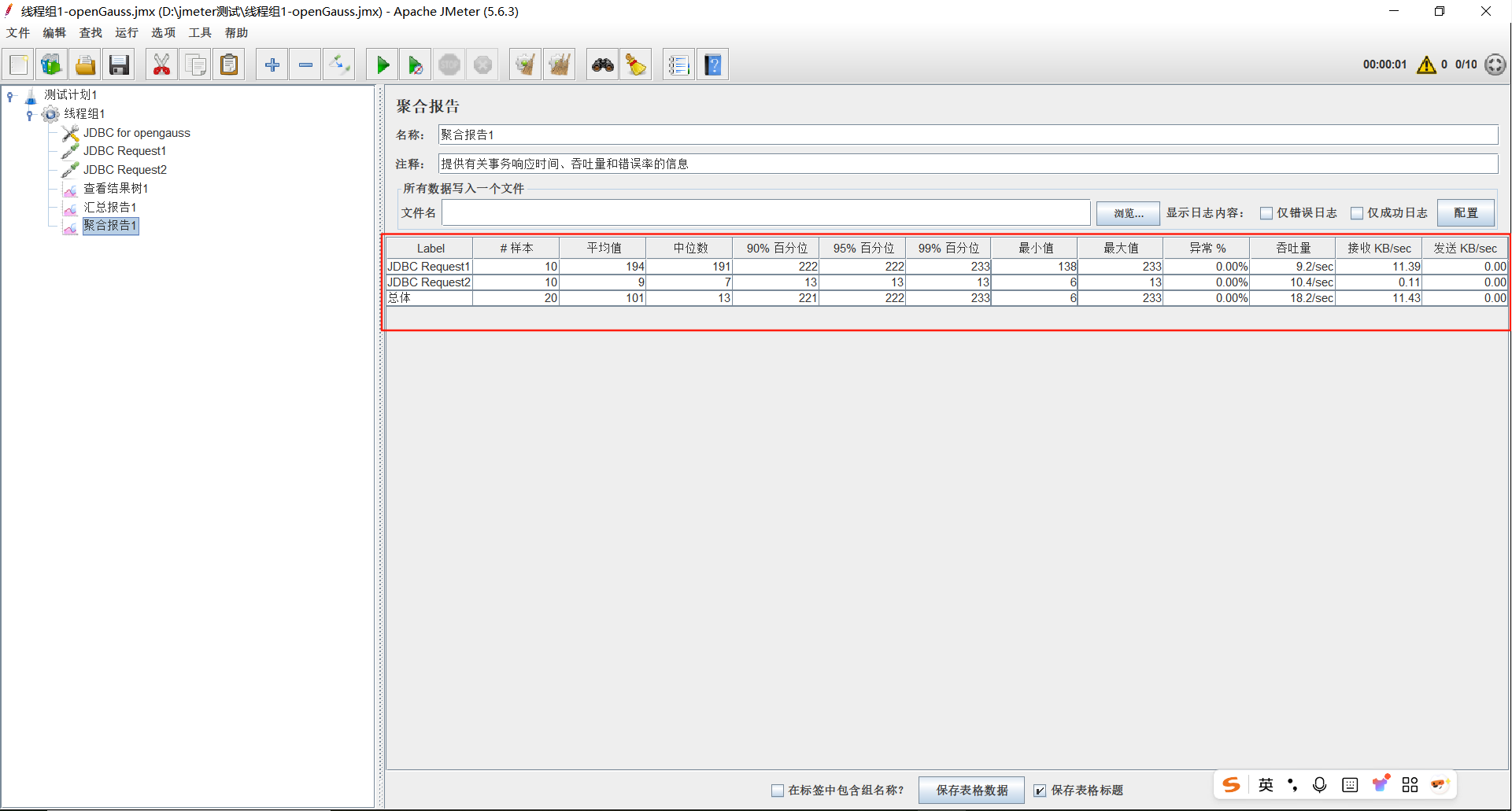Click the Cut scissors icon
The width and height of the screenshot is (1512, 811).
[161, 65]
